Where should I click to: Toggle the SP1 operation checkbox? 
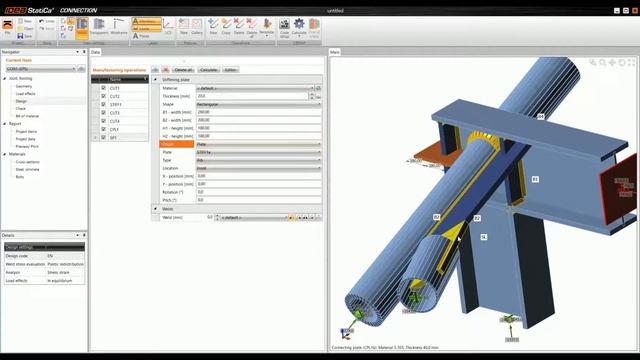coord(103,138)
